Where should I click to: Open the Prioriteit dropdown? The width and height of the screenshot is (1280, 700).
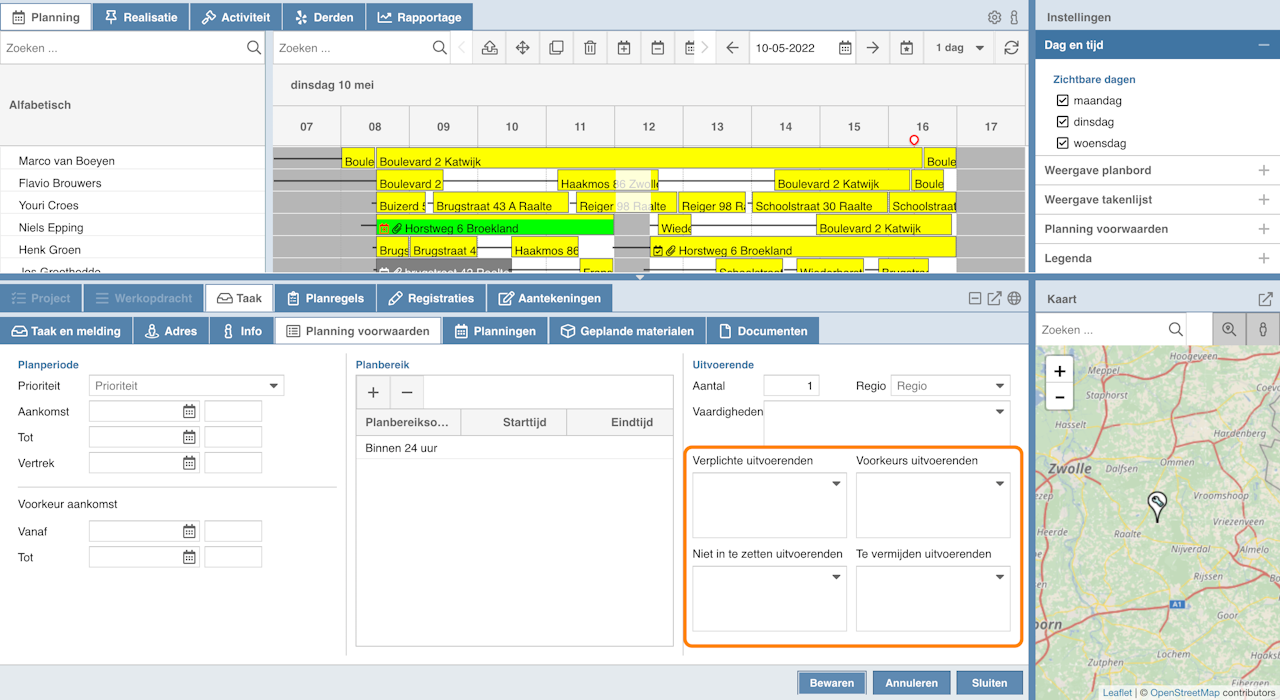click(x=186, y=386)
